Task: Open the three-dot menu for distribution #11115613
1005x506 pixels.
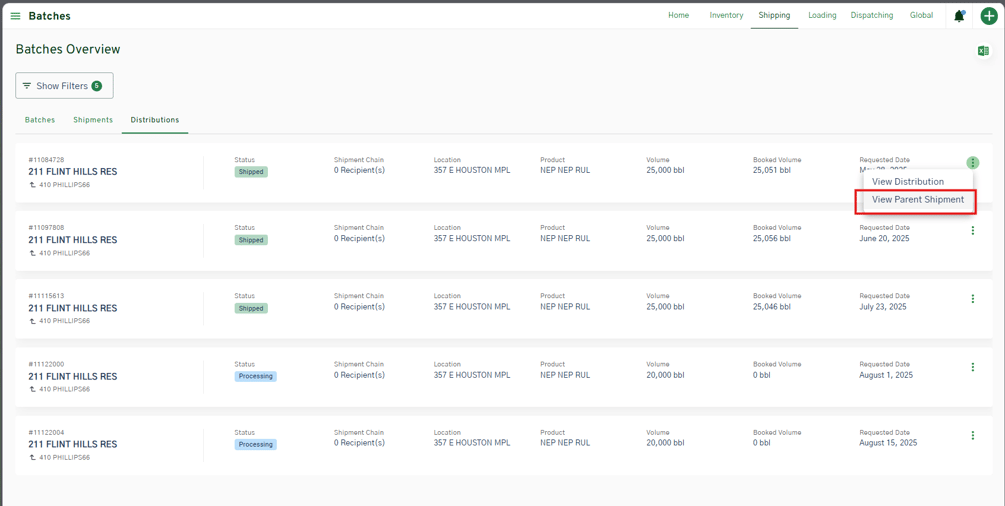Action: tap(972, 299)
